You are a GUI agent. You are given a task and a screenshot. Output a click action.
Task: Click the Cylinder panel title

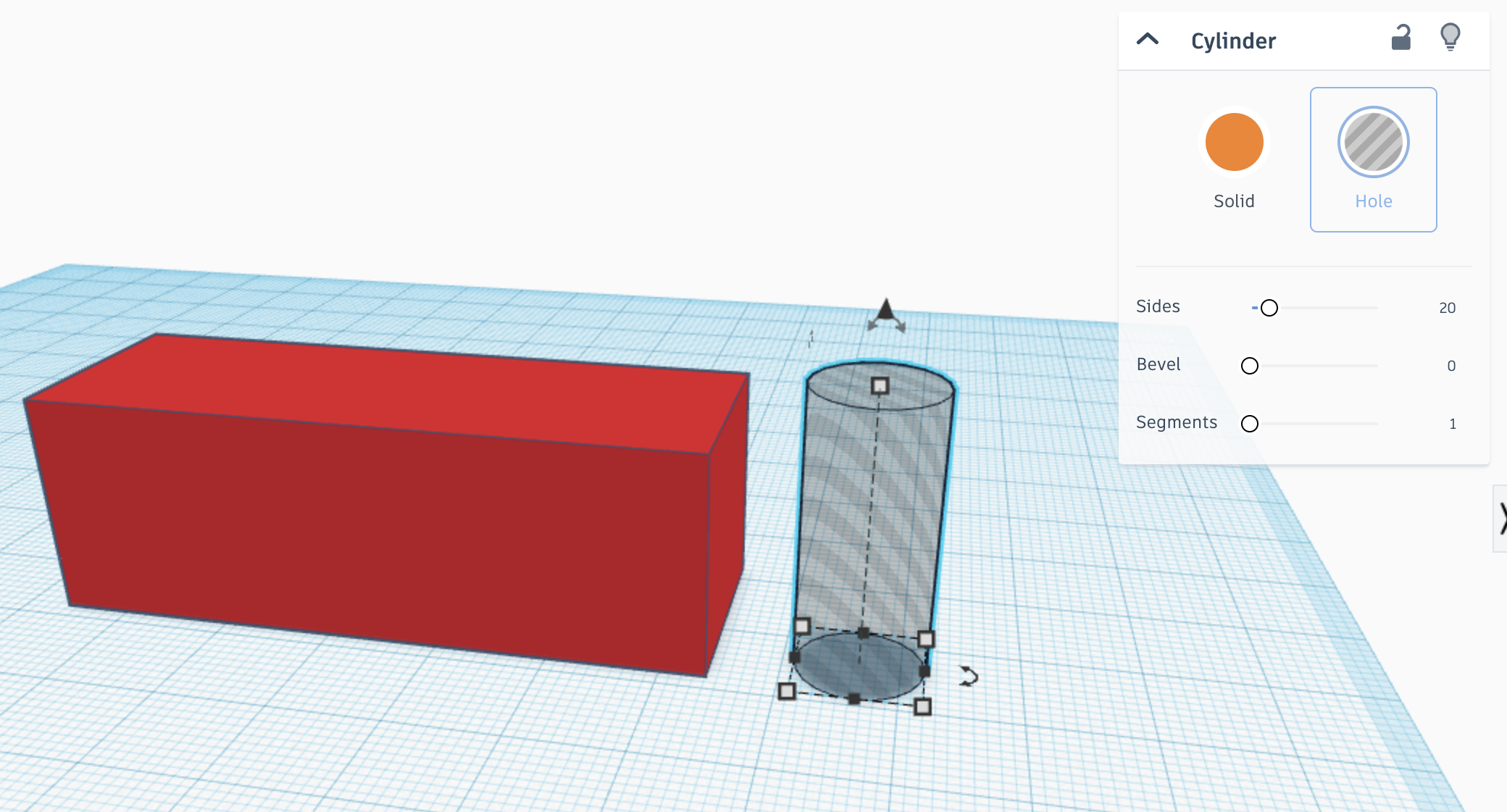pos(1233,41)
